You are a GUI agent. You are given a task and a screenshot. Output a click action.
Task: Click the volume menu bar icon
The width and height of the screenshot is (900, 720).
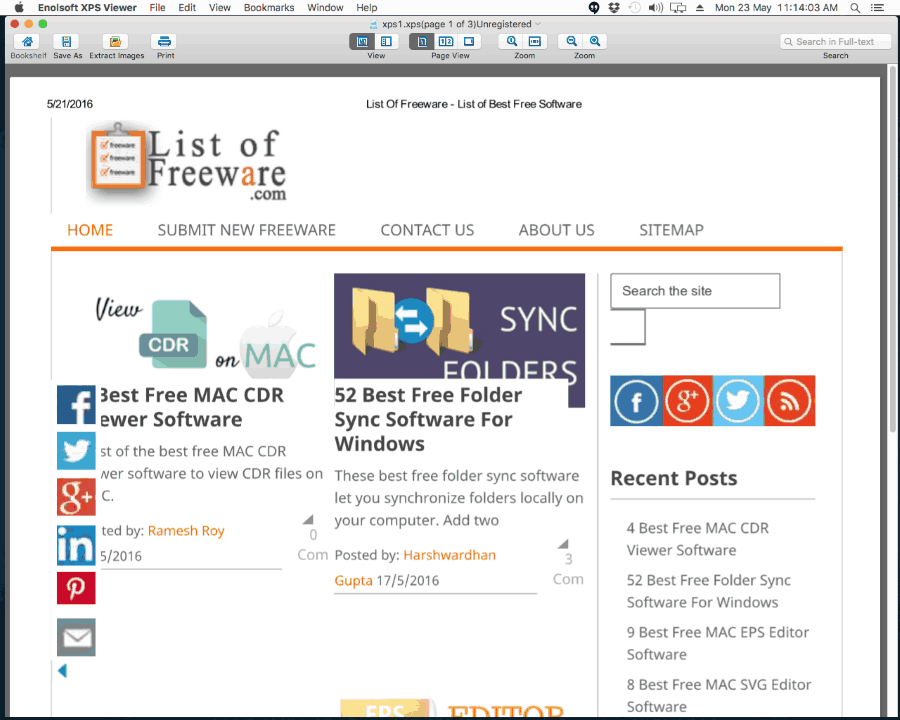click(x=655, y=7)
